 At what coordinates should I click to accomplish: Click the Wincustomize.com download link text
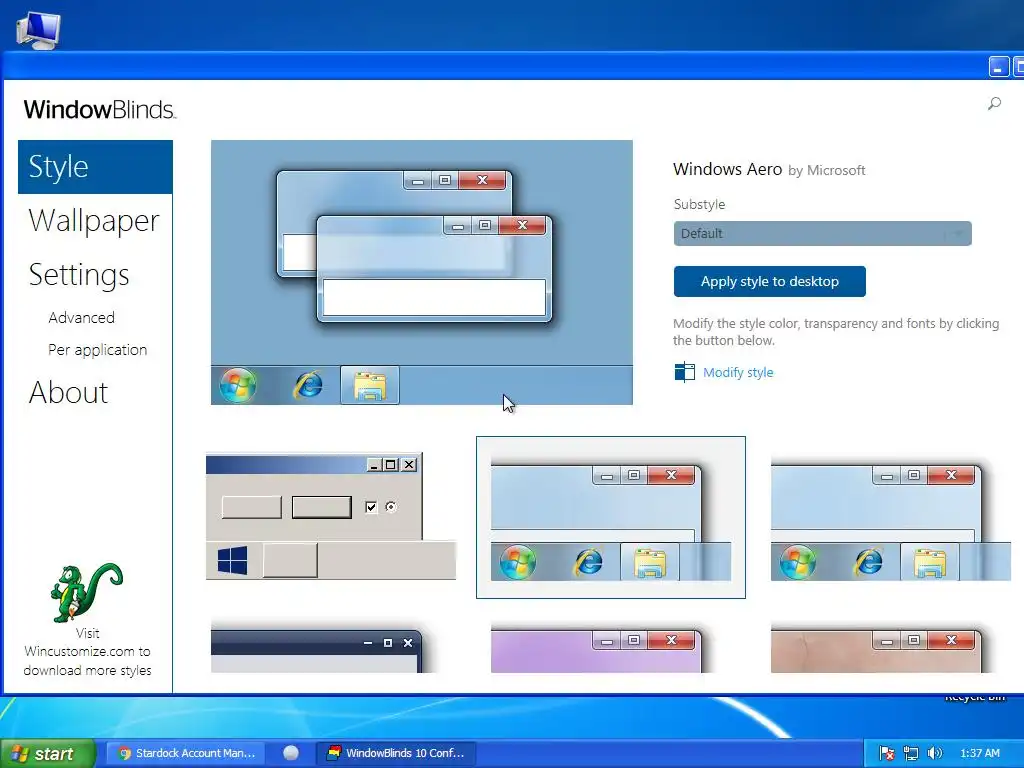[x=88, y=652]
